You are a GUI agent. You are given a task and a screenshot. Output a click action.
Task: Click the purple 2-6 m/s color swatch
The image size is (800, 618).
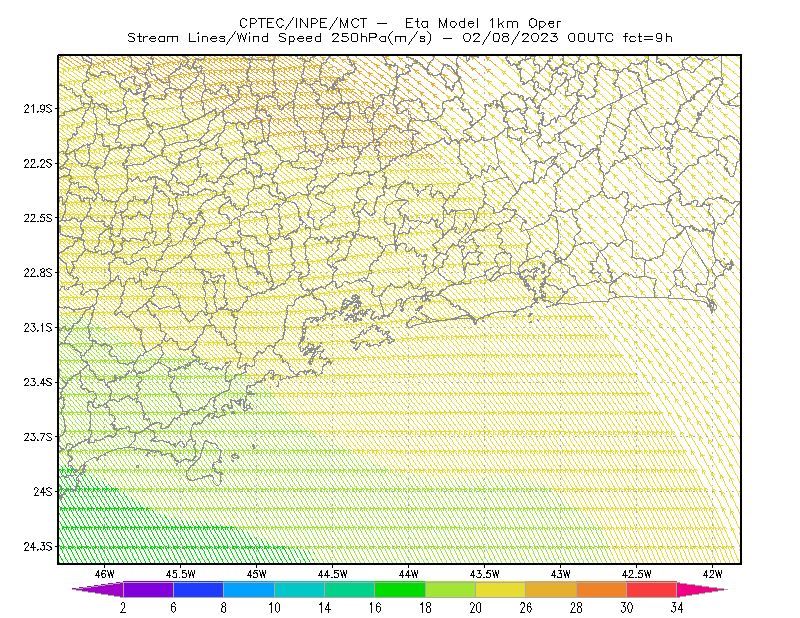tap(148, 589)
